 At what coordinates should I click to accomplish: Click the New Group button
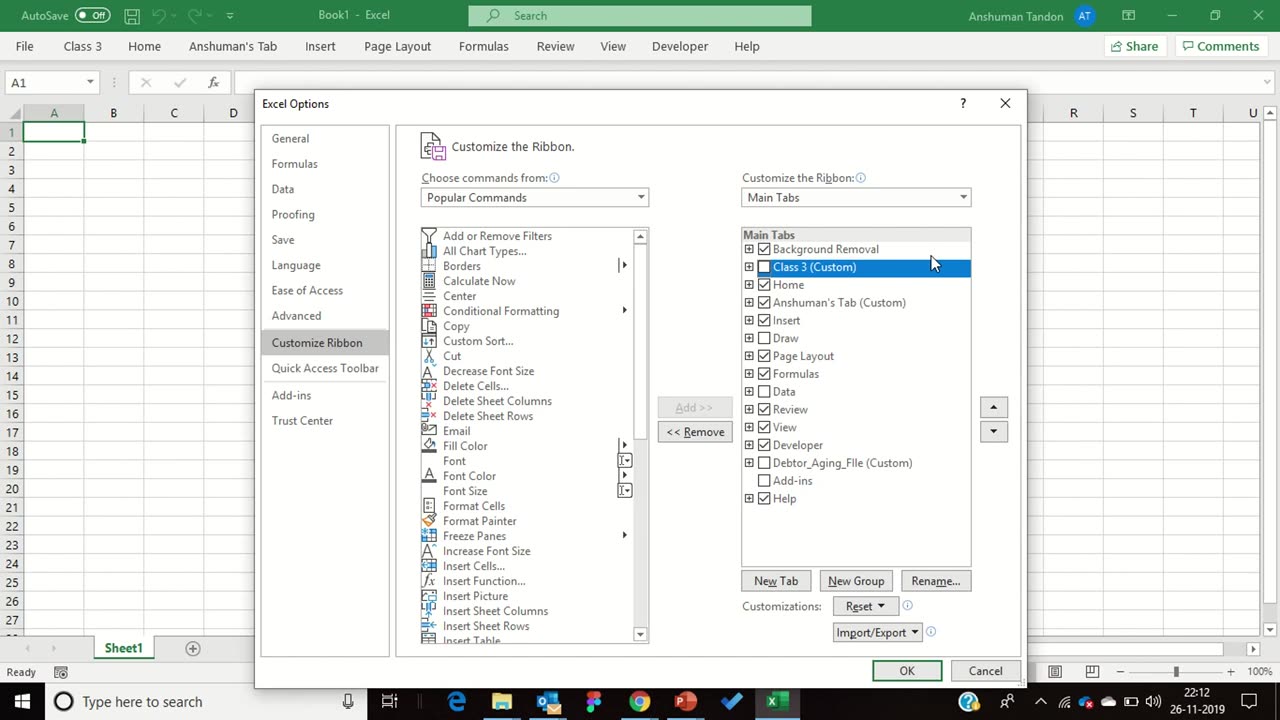(x=856, y=581)
